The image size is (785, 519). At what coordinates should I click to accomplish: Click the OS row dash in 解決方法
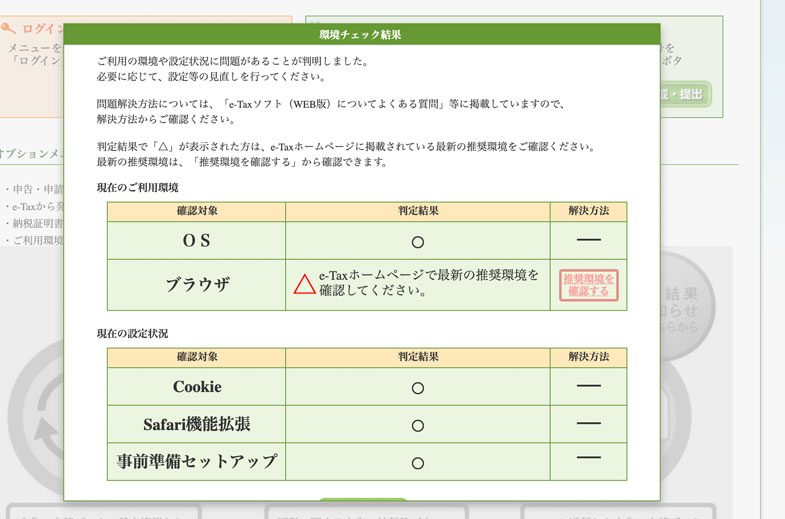pos(588,240)
